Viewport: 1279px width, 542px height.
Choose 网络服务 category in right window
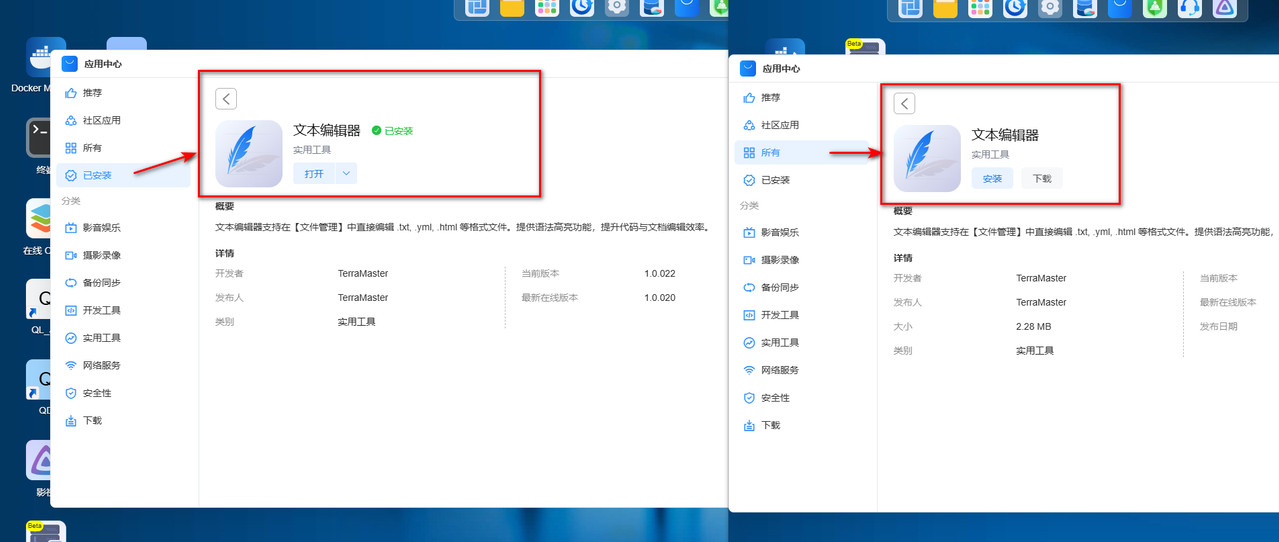pyautogui.click(x=802, y=370)
